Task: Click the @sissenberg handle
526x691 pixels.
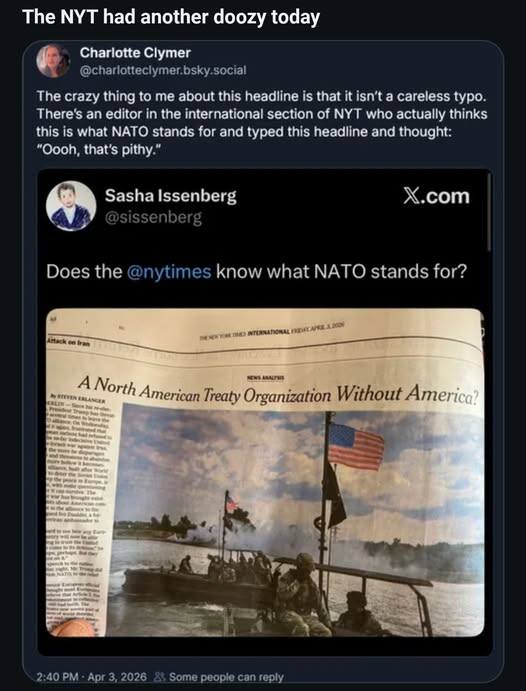Action: (x=153, y=217)
